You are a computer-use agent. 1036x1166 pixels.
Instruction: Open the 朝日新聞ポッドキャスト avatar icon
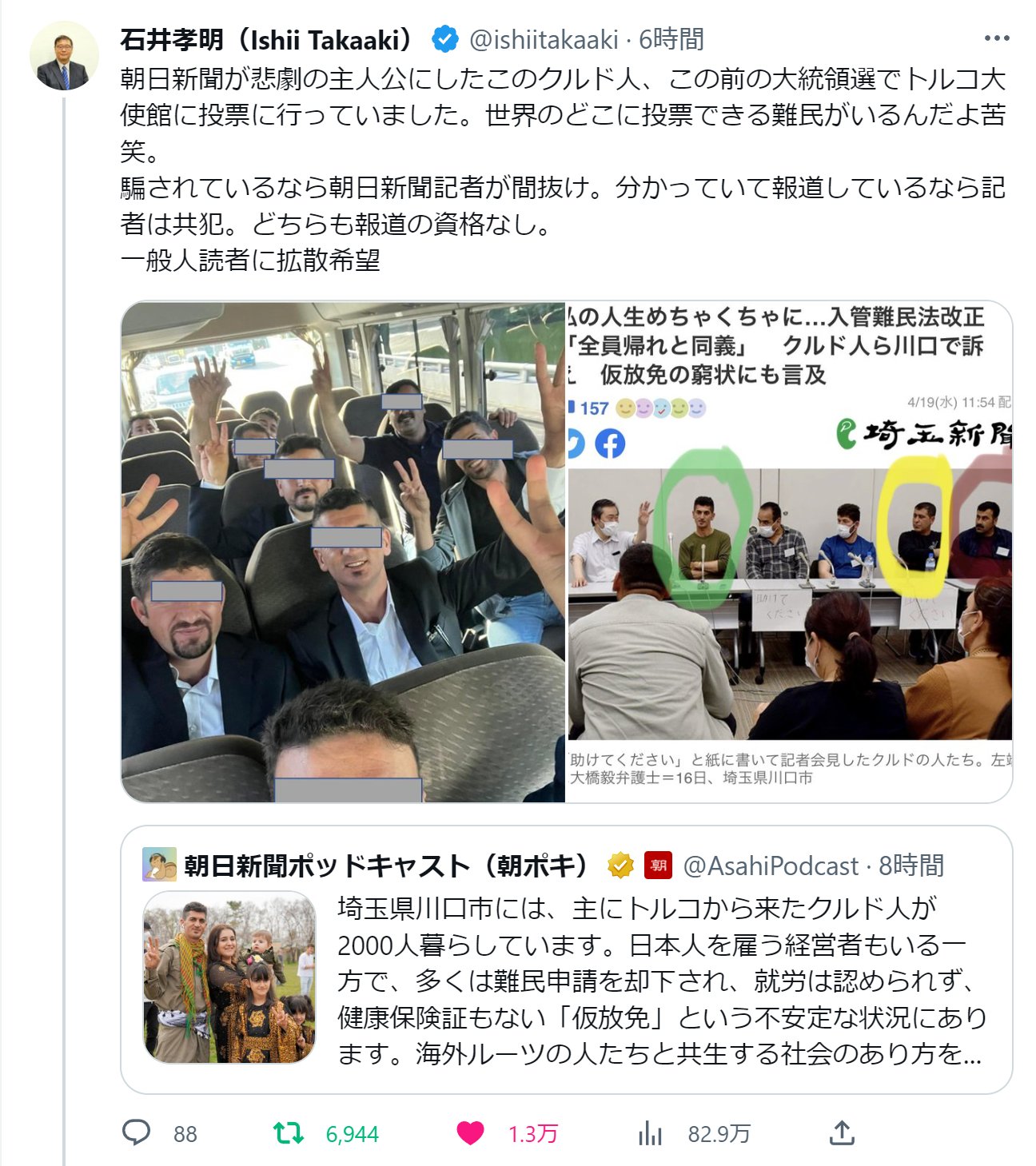click(x=159, y=865)
